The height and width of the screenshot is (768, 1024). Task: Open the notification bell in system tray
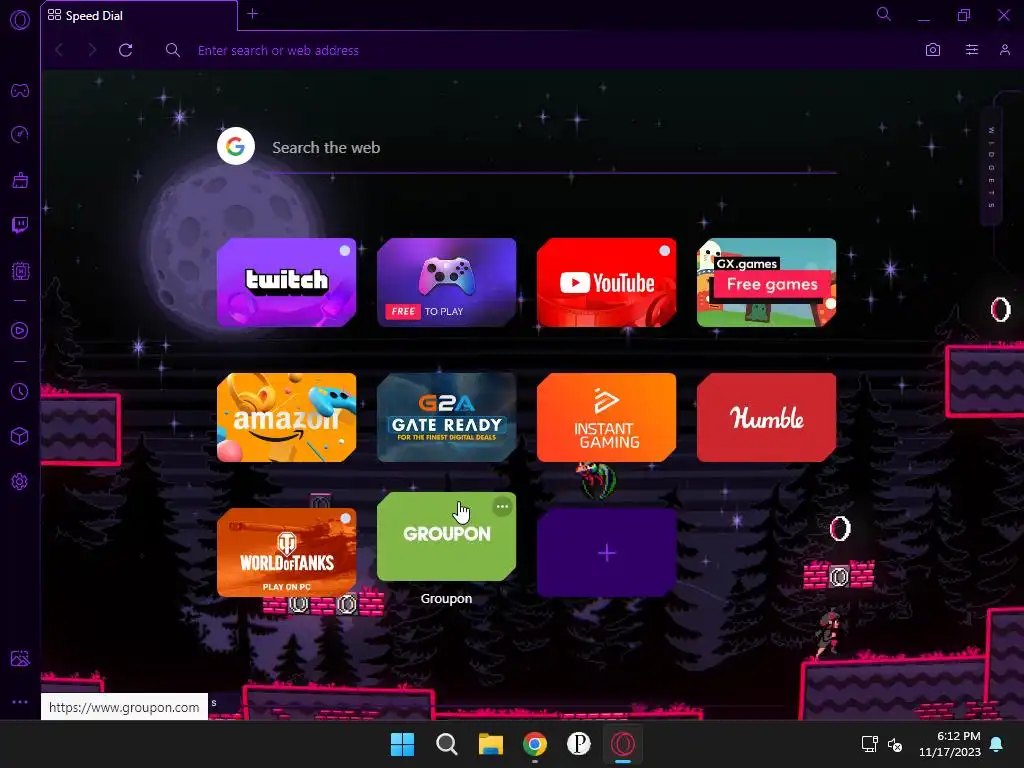[x=997, y=744]
